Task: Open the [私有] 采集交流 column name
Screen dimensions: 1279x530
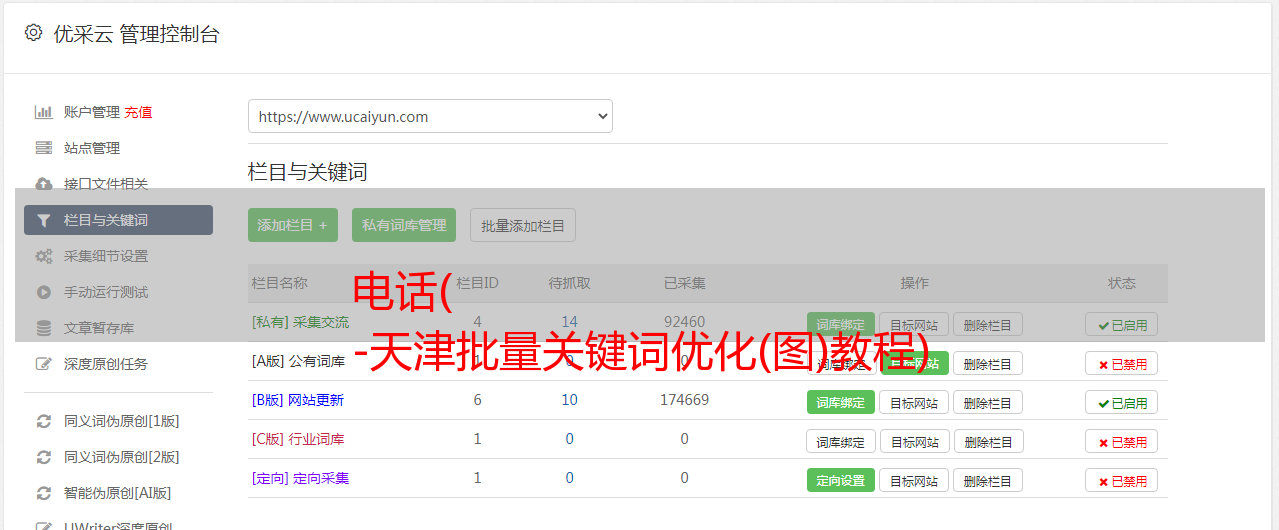Action: 300,322
